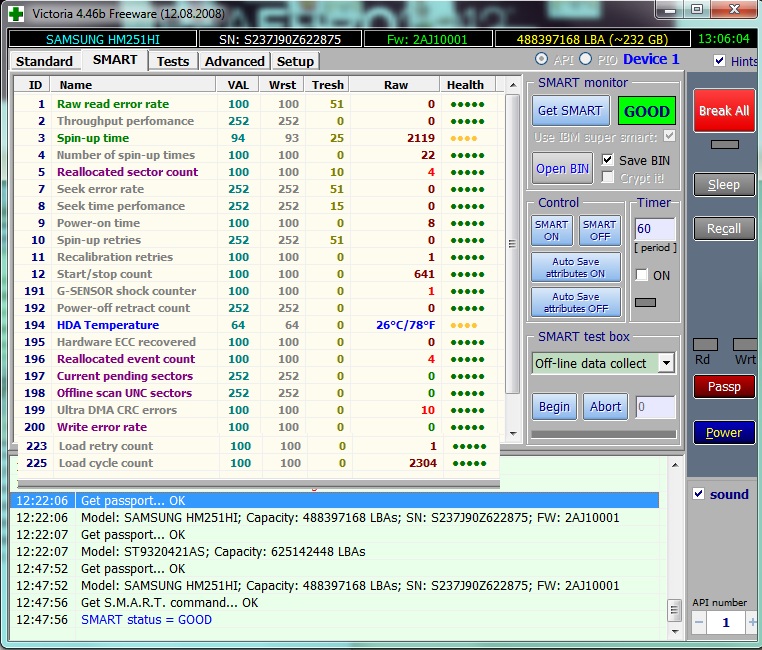Click the SMART ON button

[551, 230]
